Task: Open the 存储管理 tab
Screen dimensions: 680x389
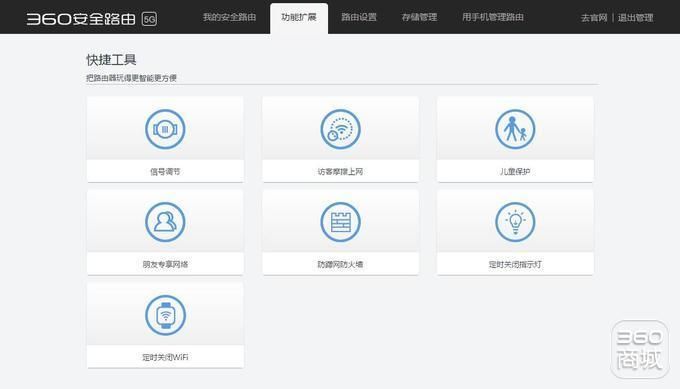Action: pyautogui.click(x=419, y=17)
